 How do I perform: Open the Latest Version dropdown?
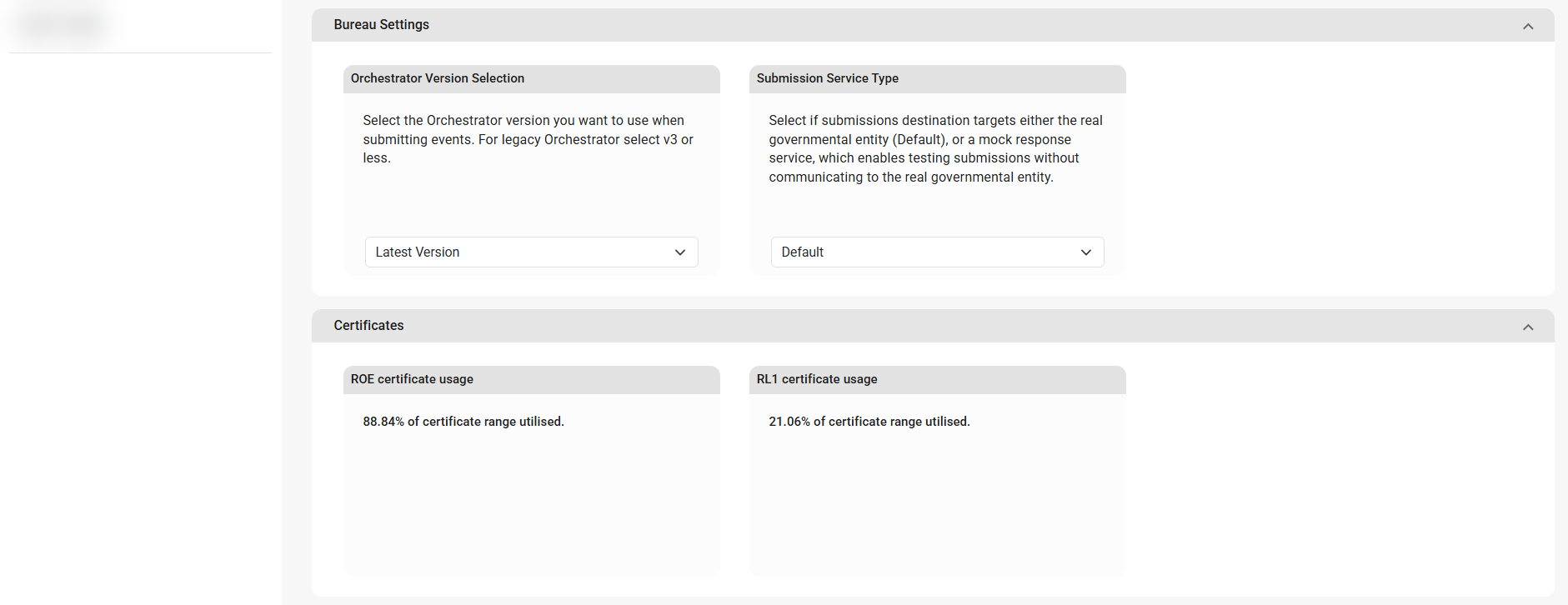(530, 252)
